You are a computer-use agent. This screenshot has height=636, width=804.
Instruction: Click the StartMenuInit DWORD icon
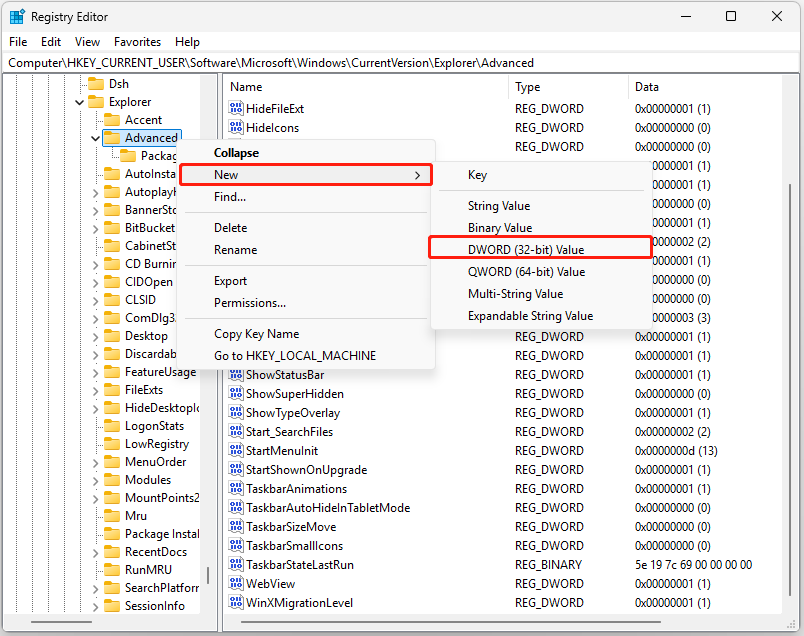click(236, 450)
